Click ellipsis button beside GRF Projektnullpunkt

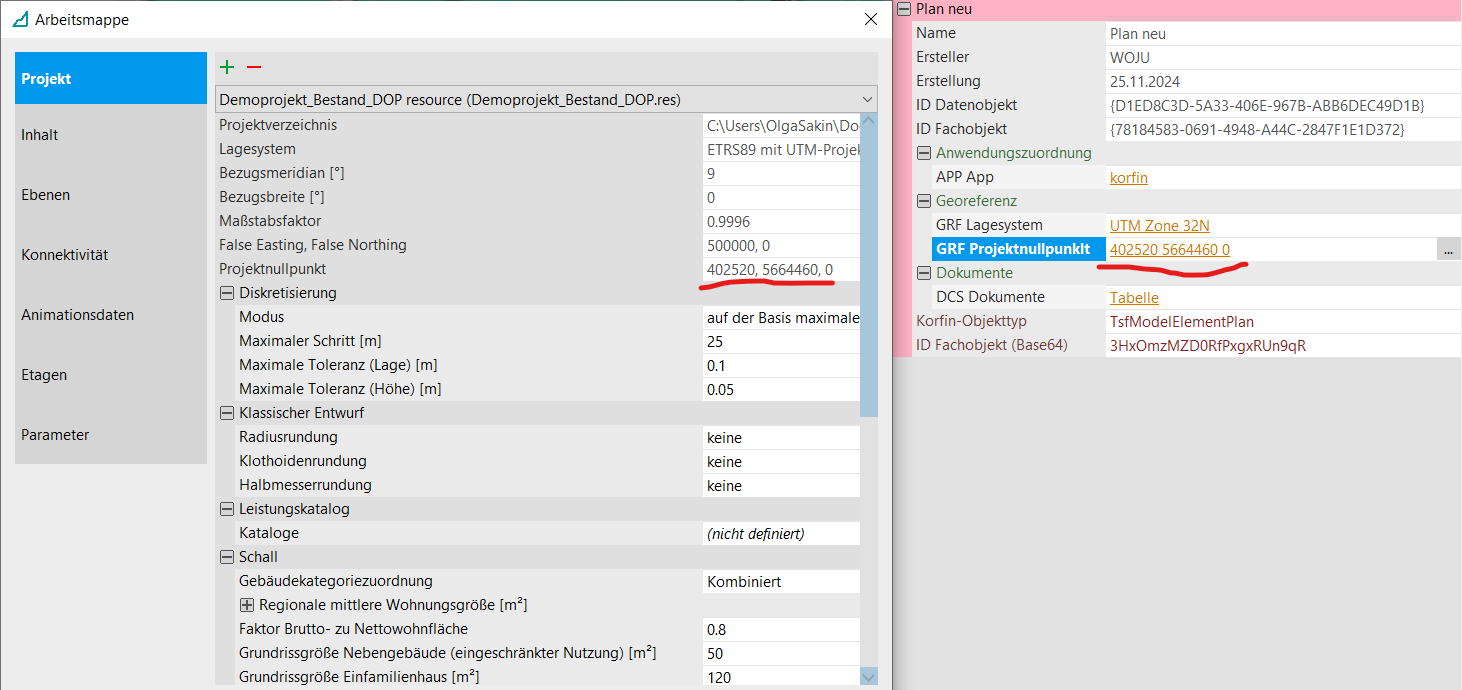(1448, 250)
